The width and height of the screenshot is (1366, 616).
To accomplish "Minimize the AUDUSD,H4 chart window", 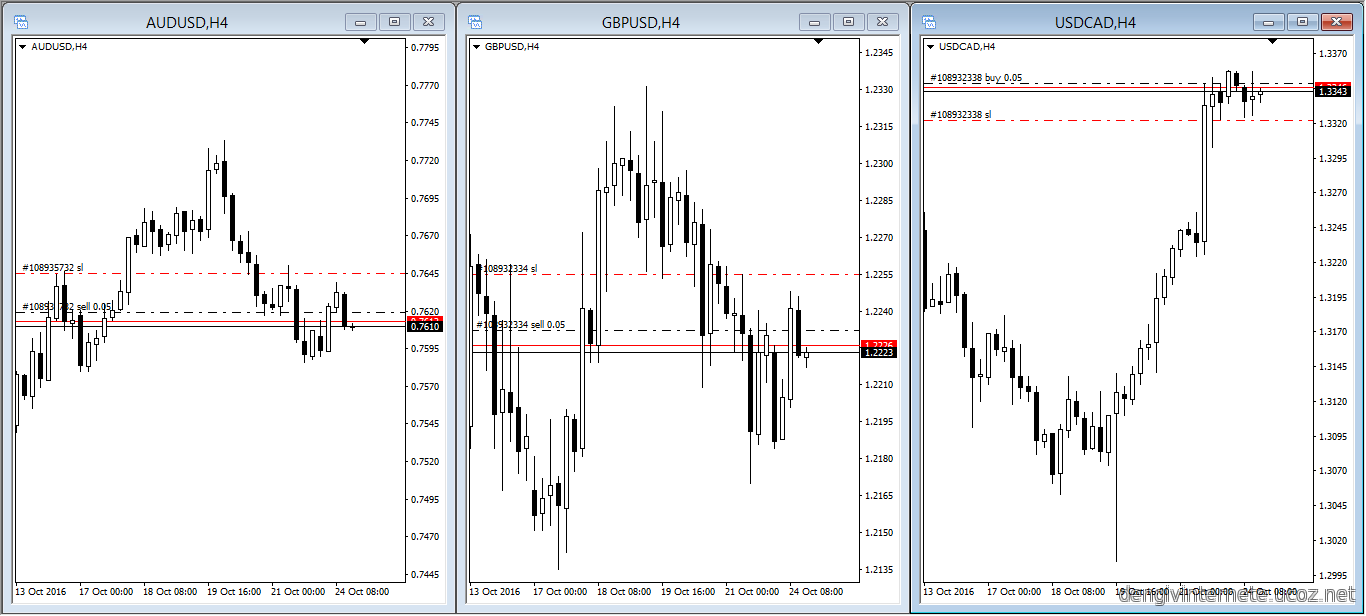I will click(360, 21).
